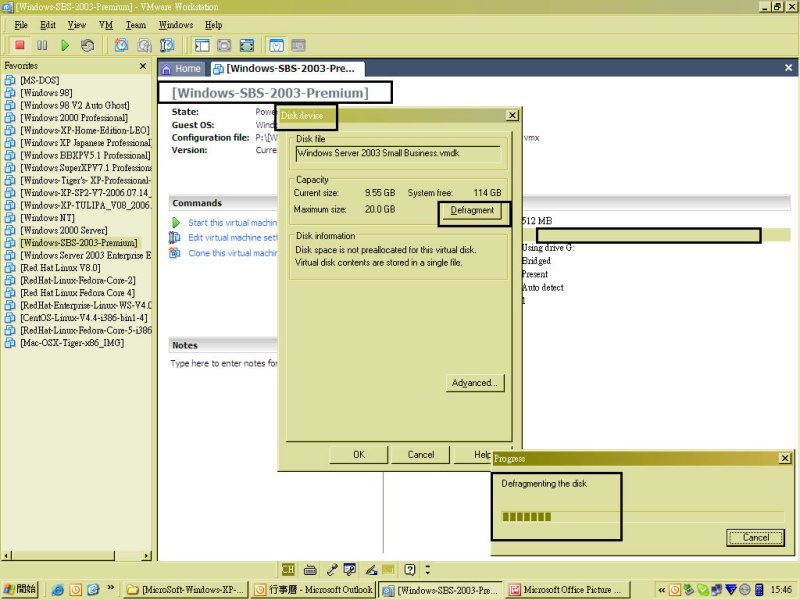Click Favorites horizontal scrollbar left arrow
This screenshot has height=600, width=800.
tap(6, 556)
